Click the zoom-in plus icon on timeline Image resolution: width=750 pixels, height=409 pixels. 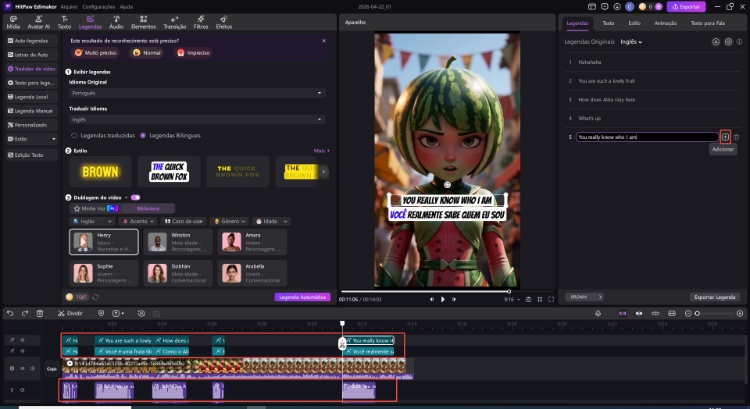[740, 313]
